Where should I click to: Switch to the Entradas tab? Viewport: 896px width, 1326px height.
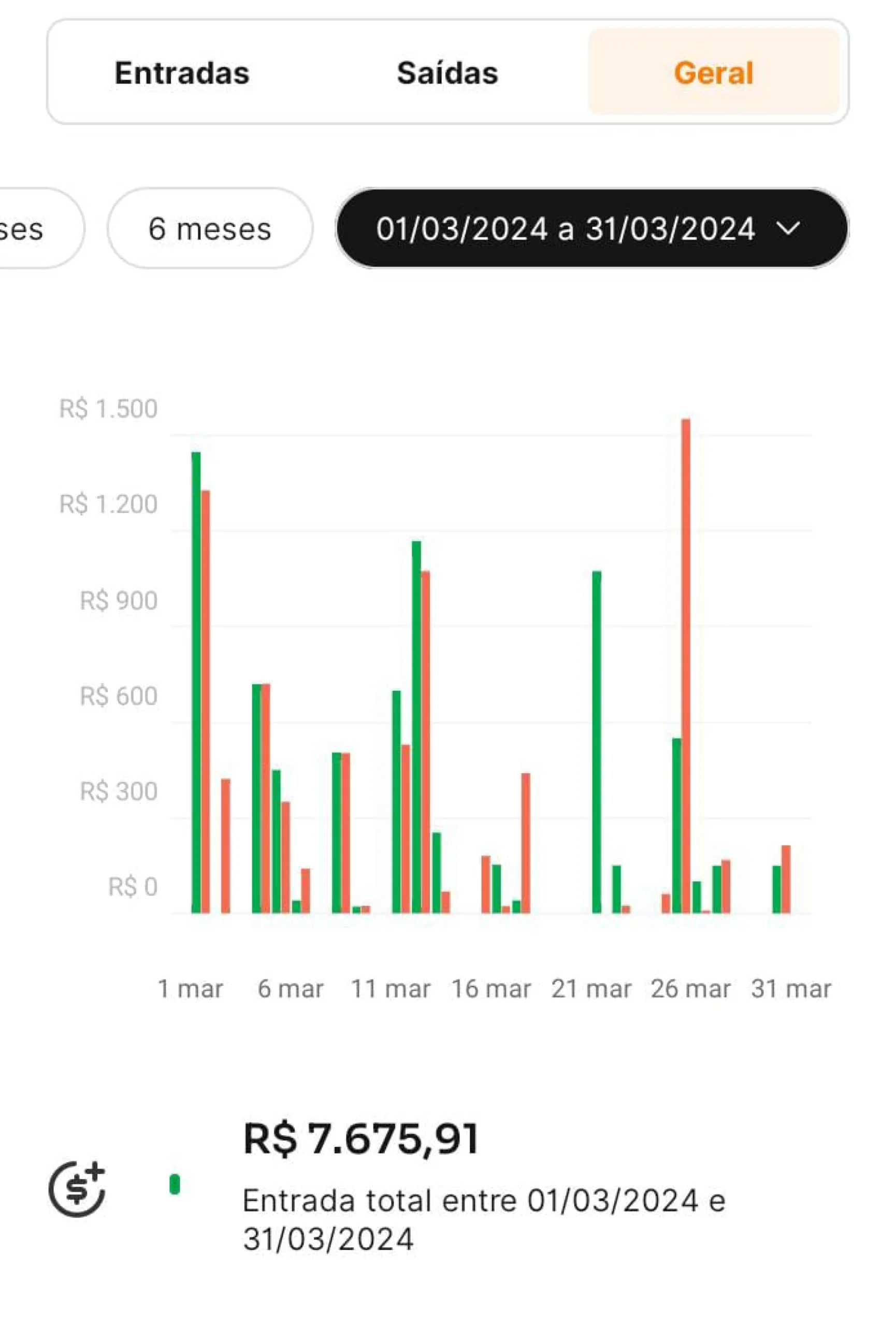coord(182,73)
